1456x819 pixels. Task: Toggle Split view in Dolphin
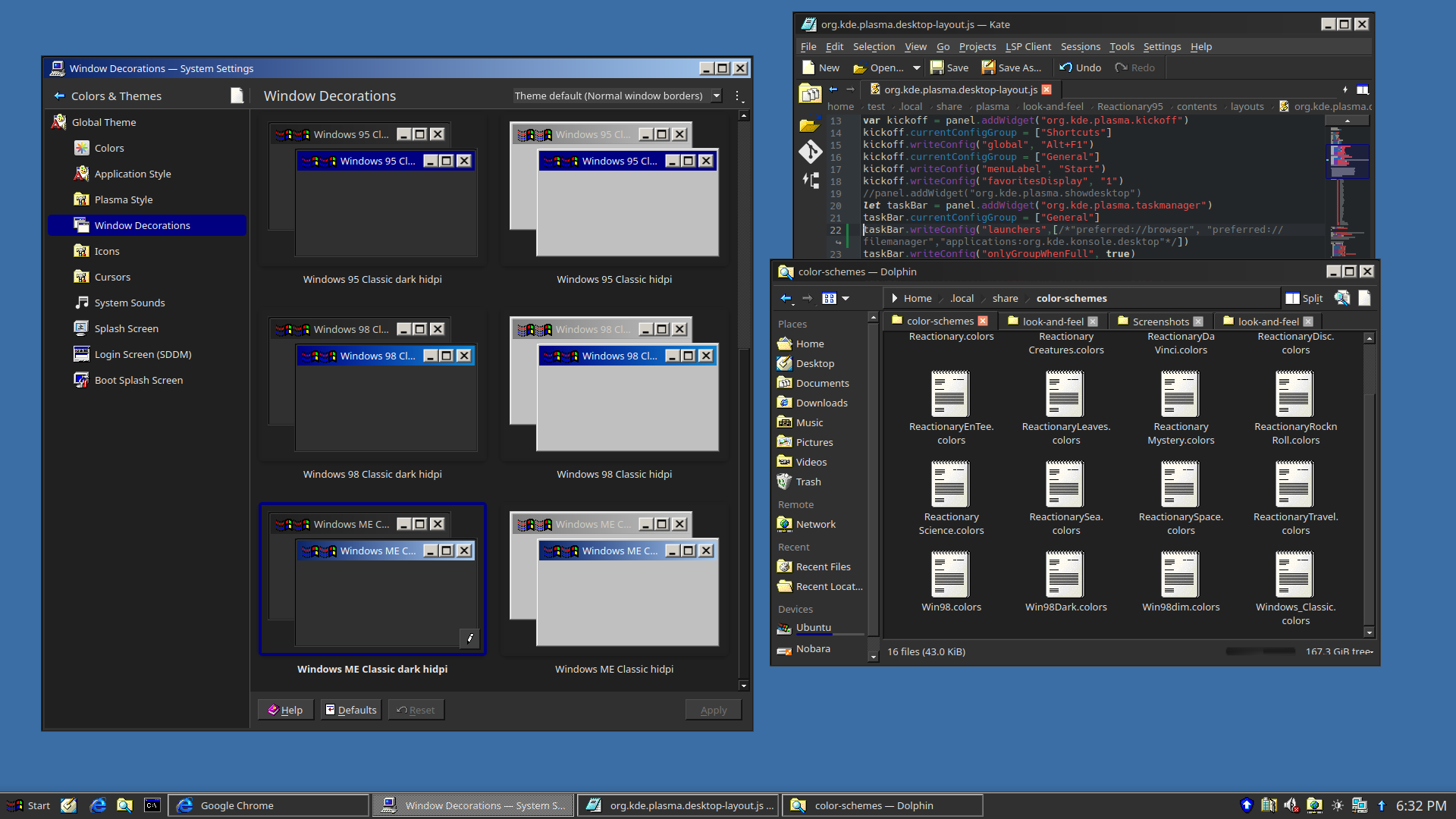(1304, 298)
